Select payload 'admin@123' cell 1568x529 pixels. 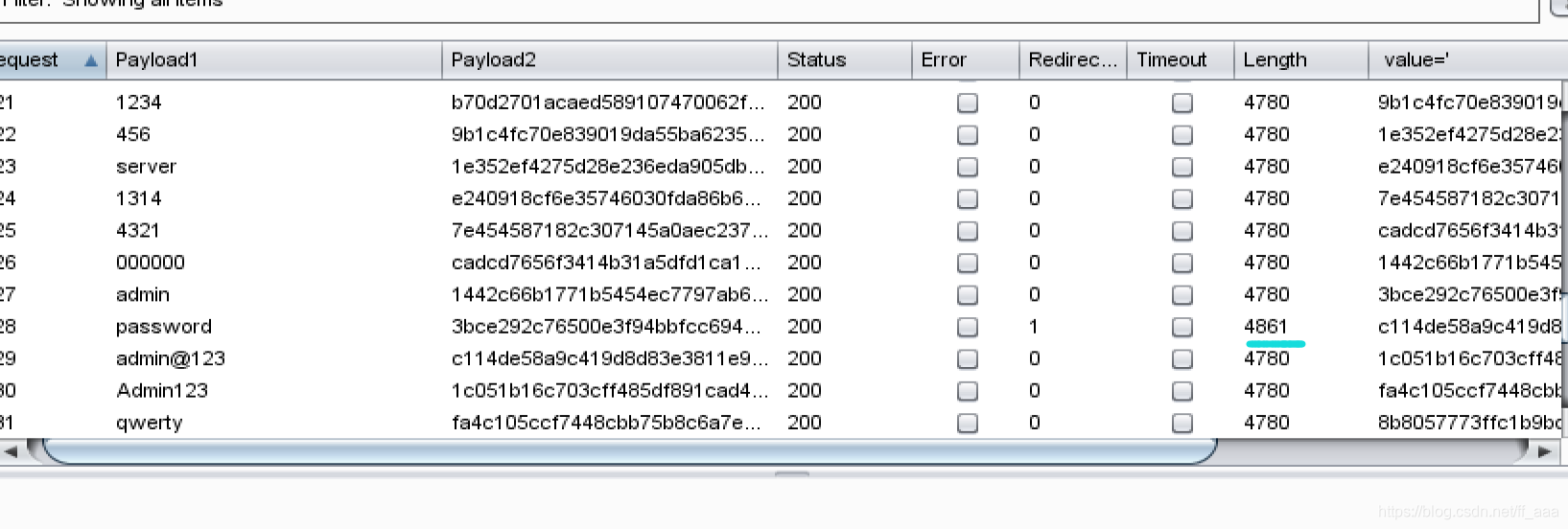tap(171, 358)
